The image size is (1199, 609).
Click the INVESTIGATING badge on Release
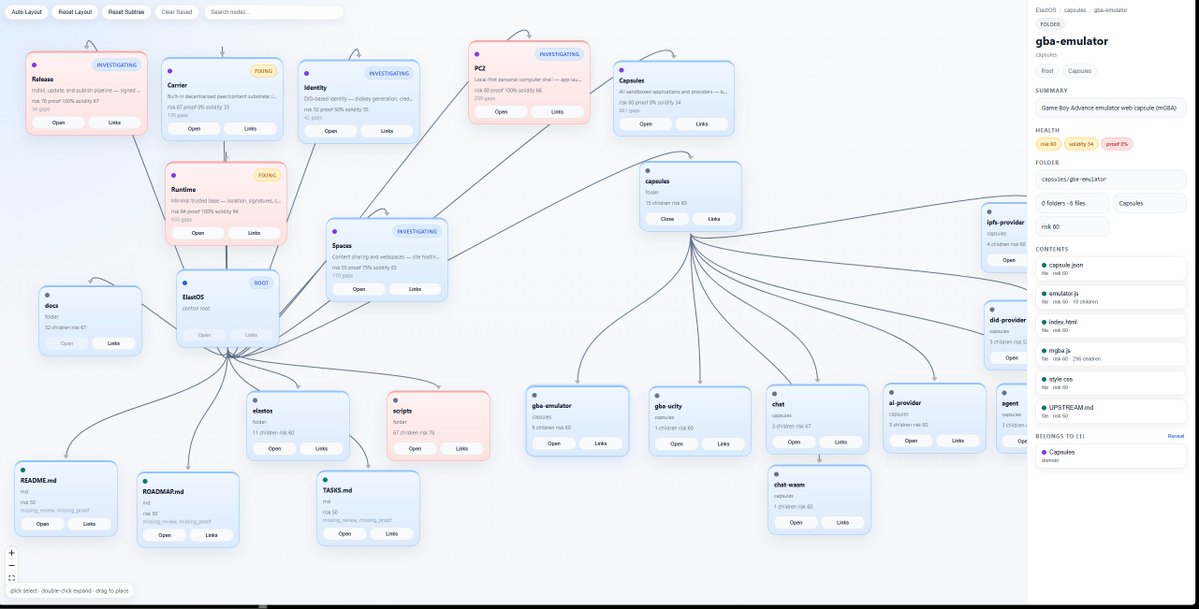point(117,66)
